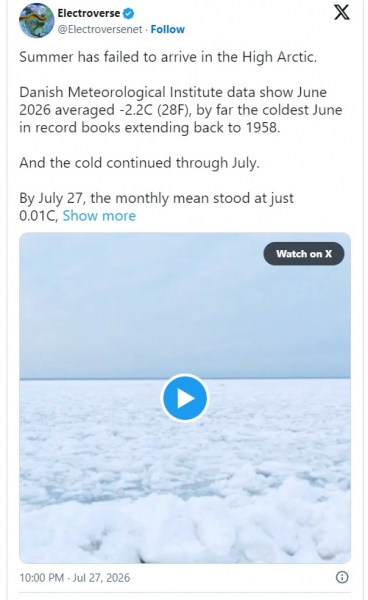Click 'And the cold continued through July' line
Viewport: 368px width, 600px height.
click(139, 163)
